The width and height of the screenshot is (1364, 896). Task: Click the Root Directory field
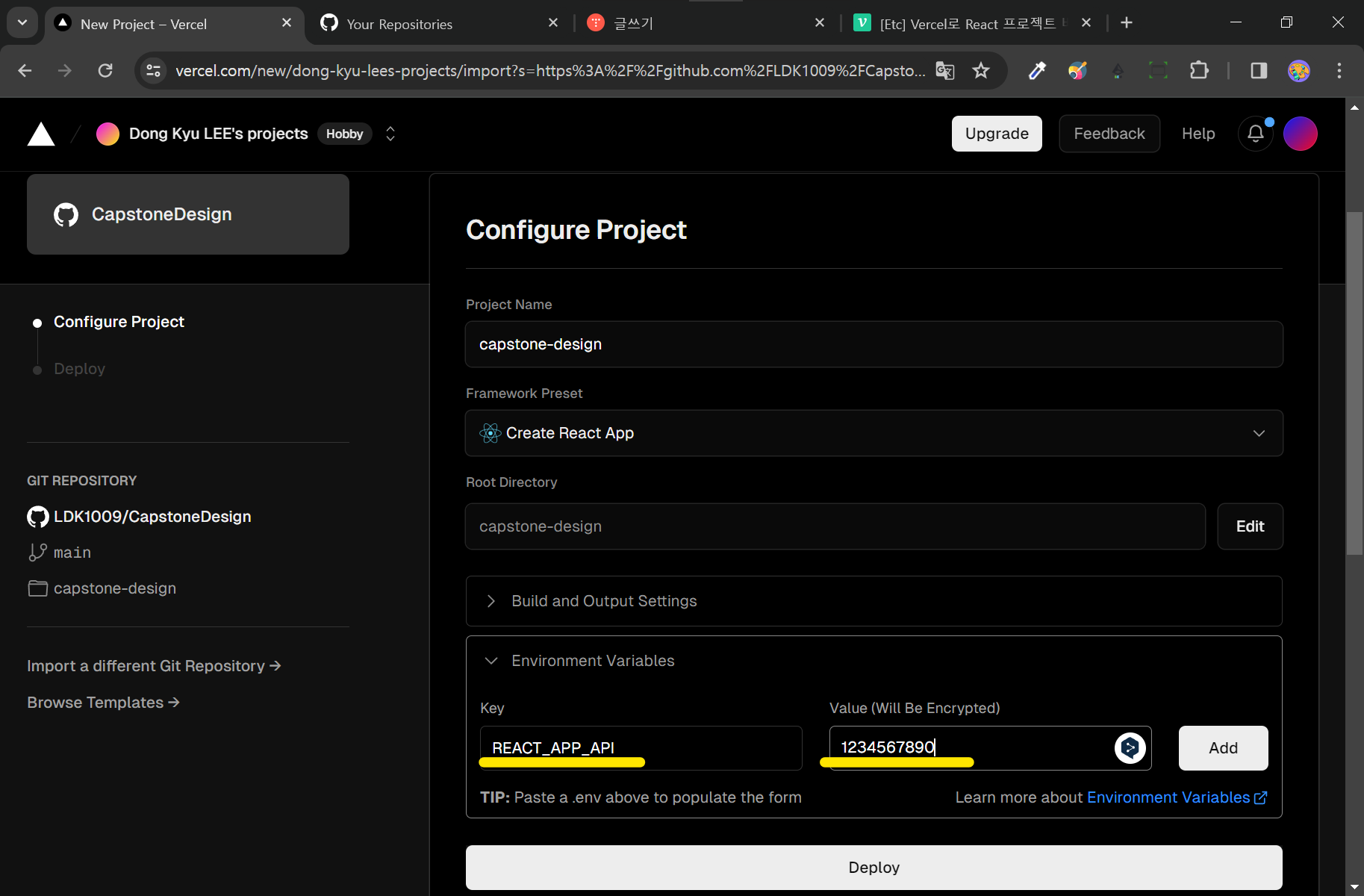(x=835, y=526)
